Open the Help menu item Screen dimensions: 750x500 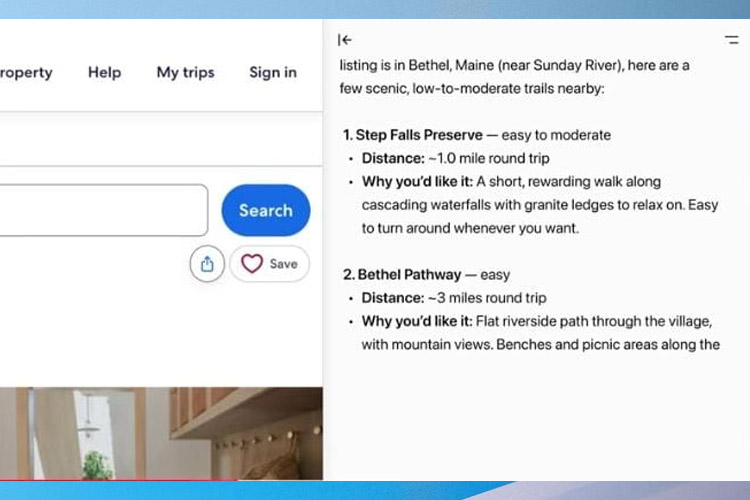tap(104, 72)
